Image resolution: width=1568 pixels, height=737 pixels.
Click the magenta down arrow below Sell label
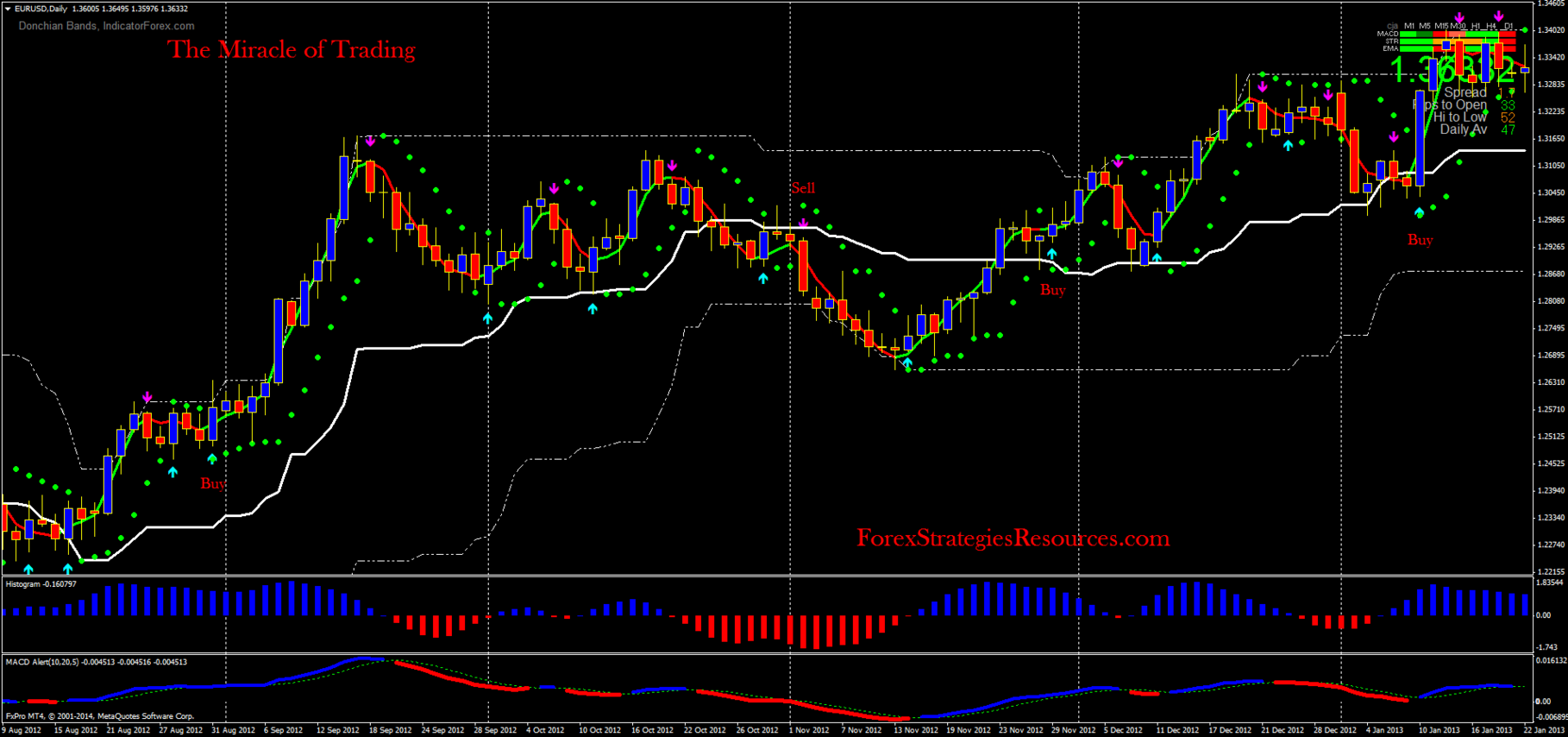803,224
